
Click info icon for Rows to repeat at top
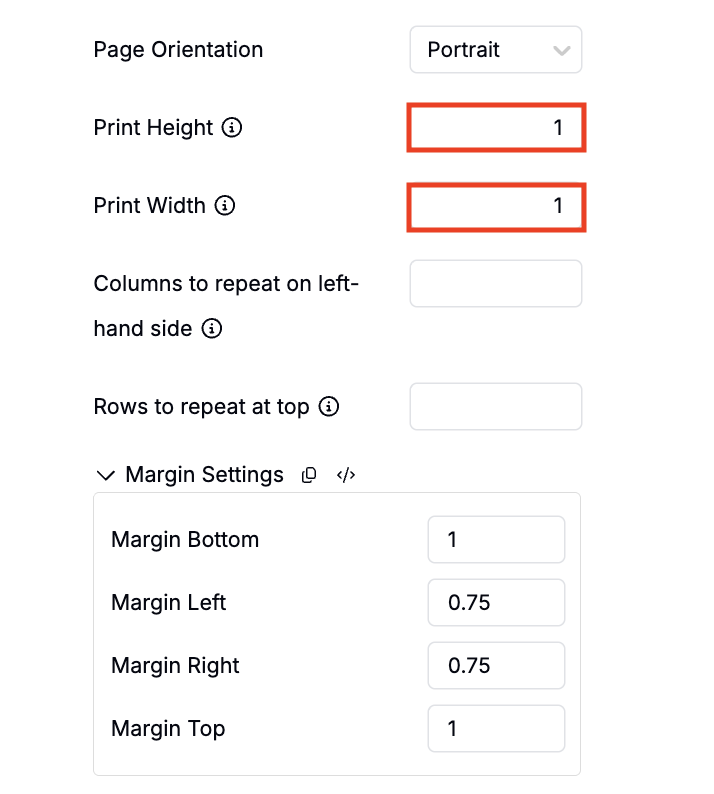pos(329,407)
